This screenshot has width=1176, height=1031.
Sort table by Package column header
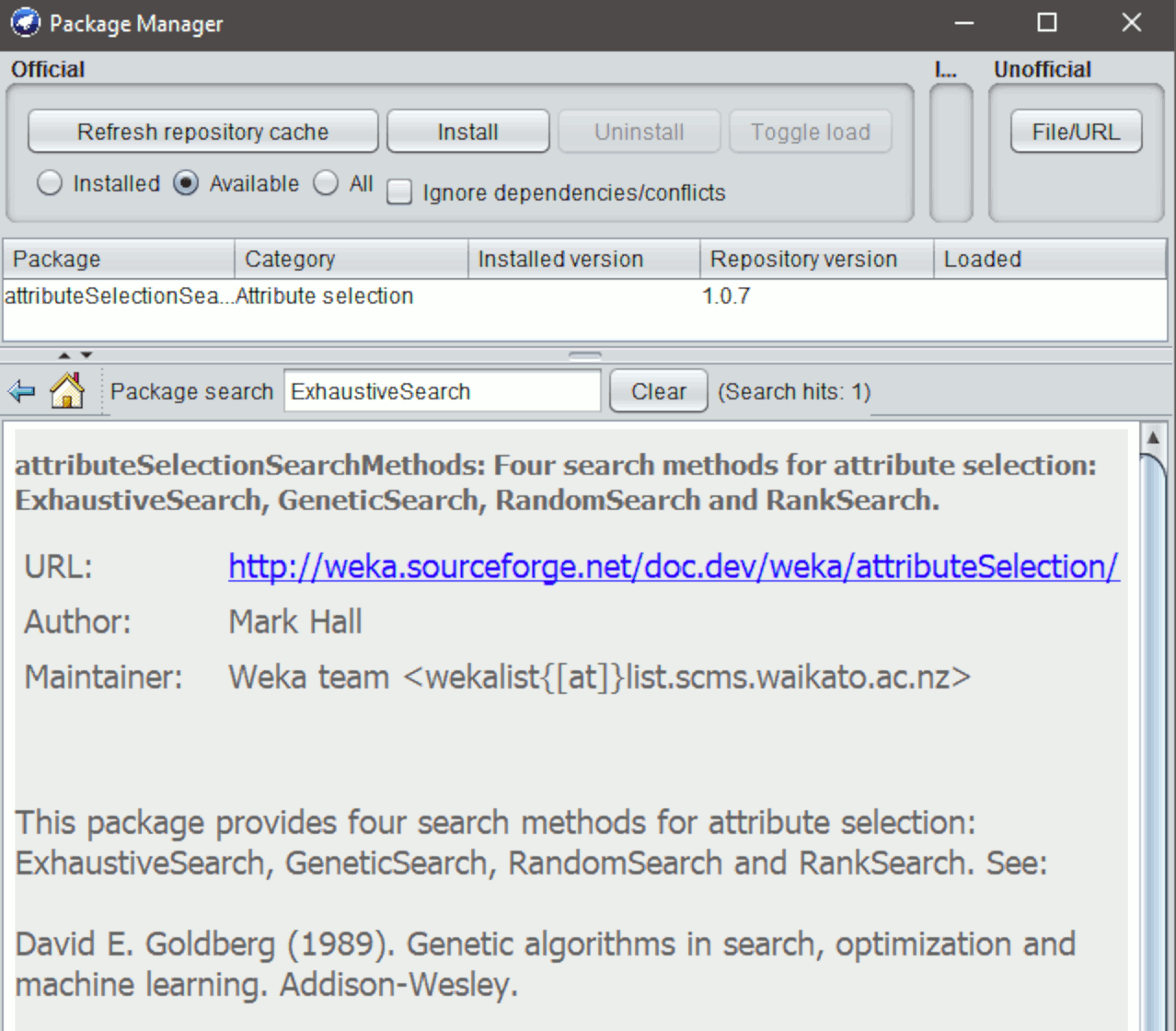(119, 260)
